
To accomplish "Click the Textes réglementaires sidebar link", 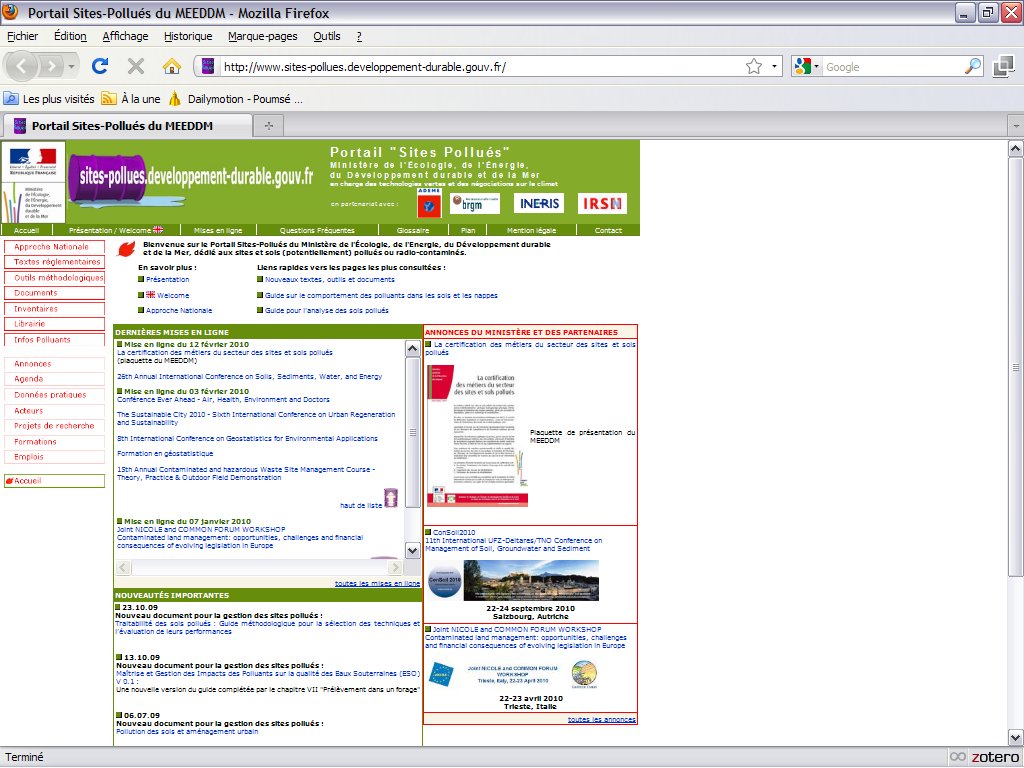I will pyautogui.click(x=56, y=262).
